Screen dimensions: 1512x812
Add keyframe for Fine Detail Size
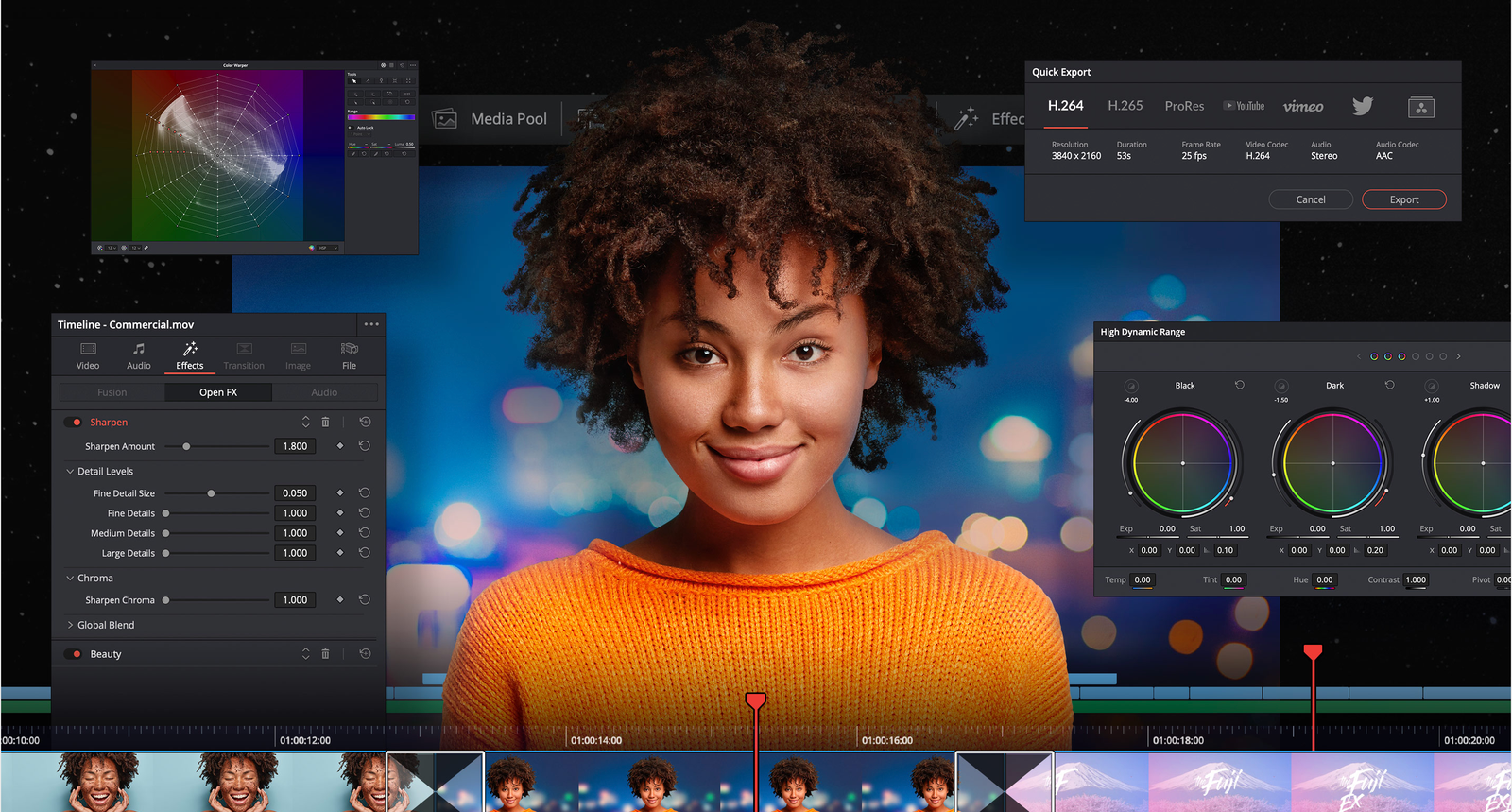340,492
